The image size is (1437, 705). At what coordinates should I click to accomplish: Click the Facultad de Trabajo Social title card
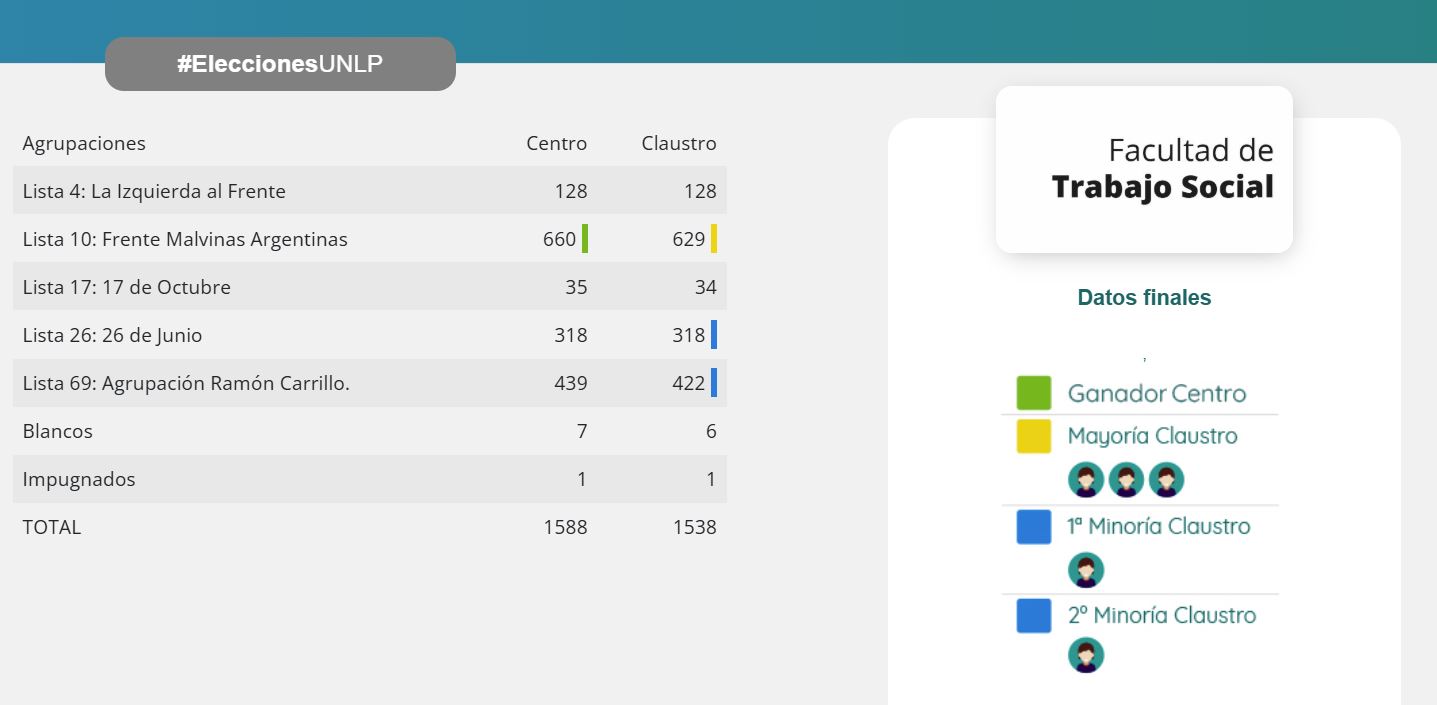coord(1144,169)
